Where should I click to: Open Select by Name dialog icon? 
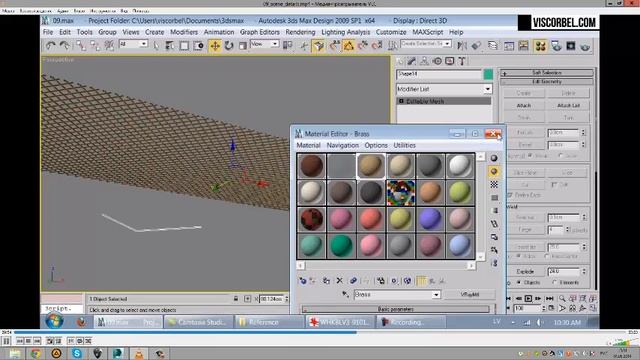pyautogui.click(x=170, y=45)
